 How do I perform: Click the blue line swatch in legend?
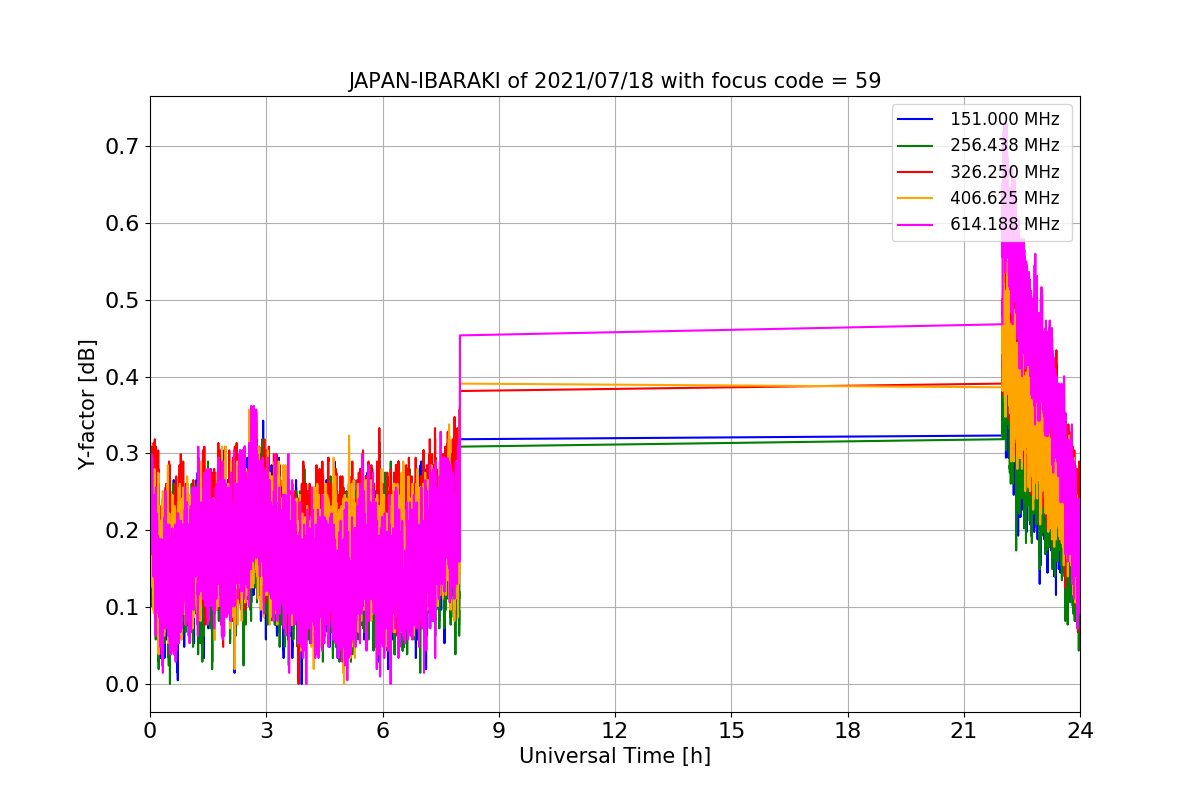[x=916, y=120]
